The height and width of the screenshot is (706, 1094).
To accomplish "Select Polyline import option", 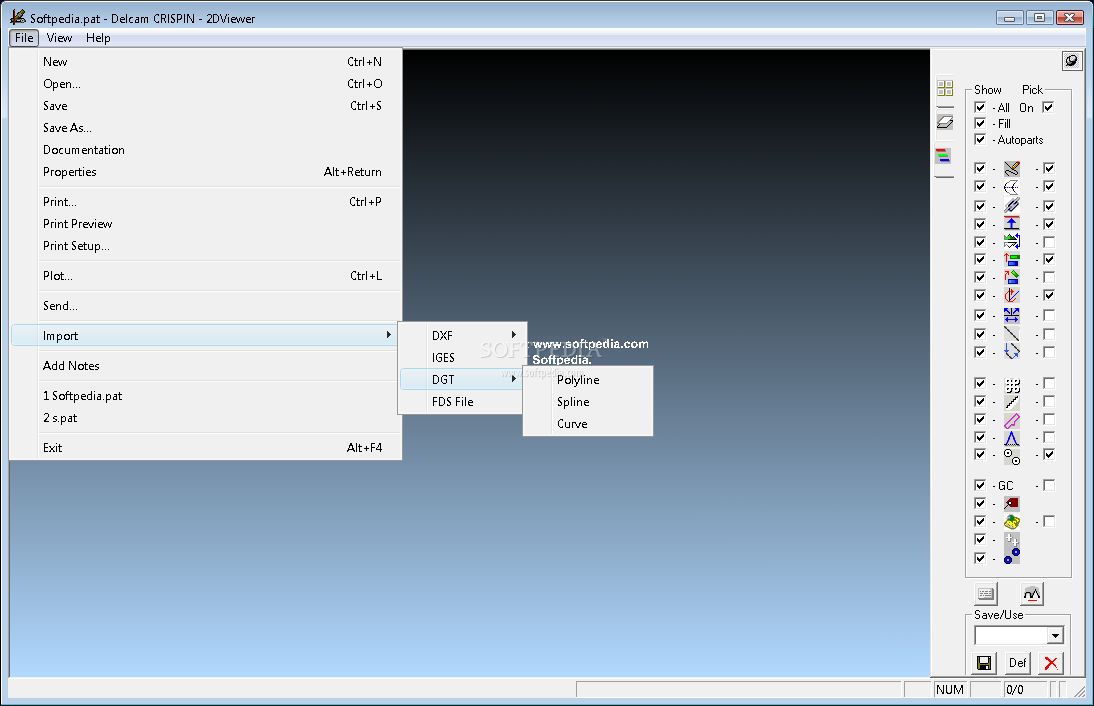I will tap(588, 380).
